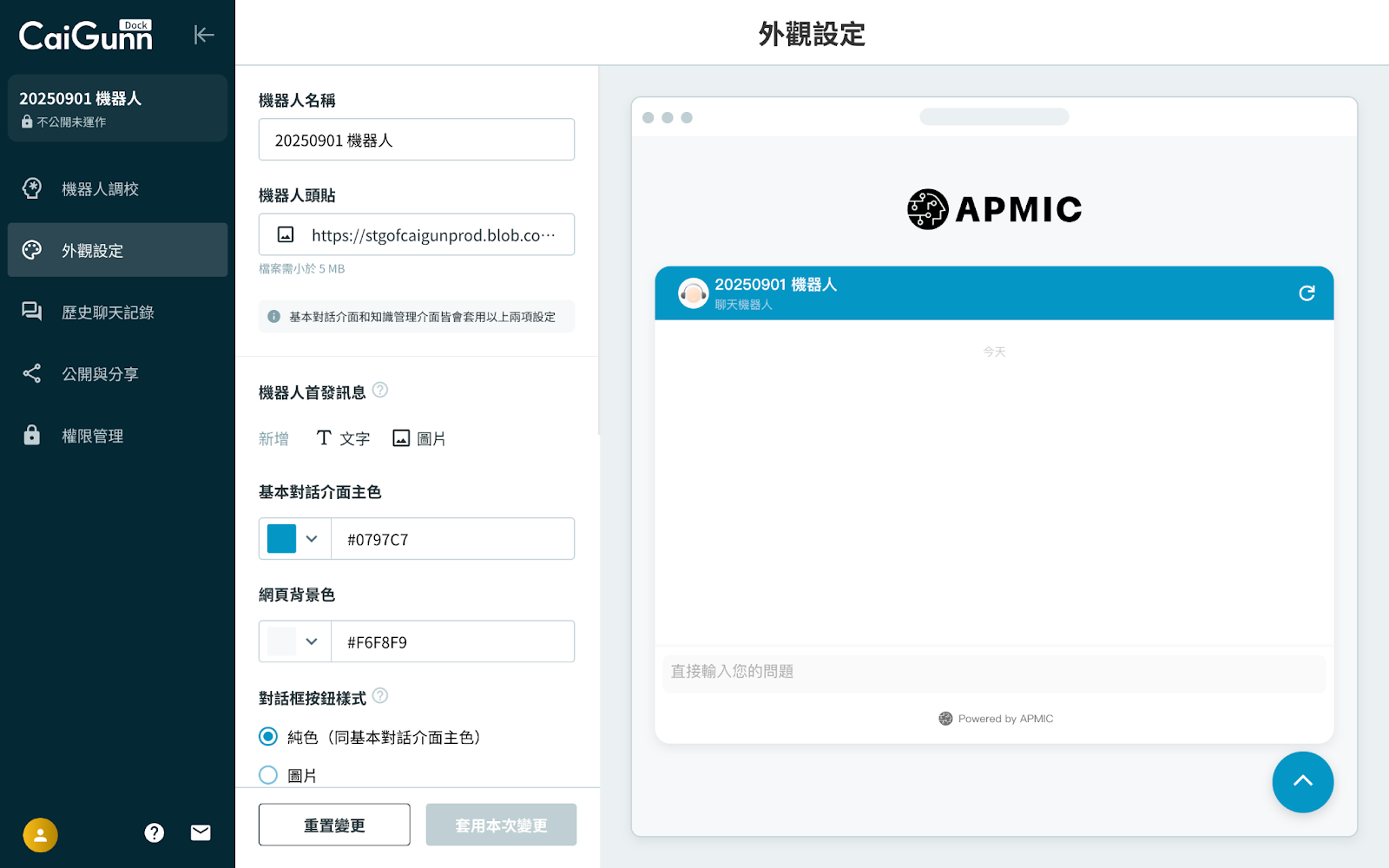Open the user profile avatar icon
This screenshot has height=868, width=1389.
click(x=40, y=835)
